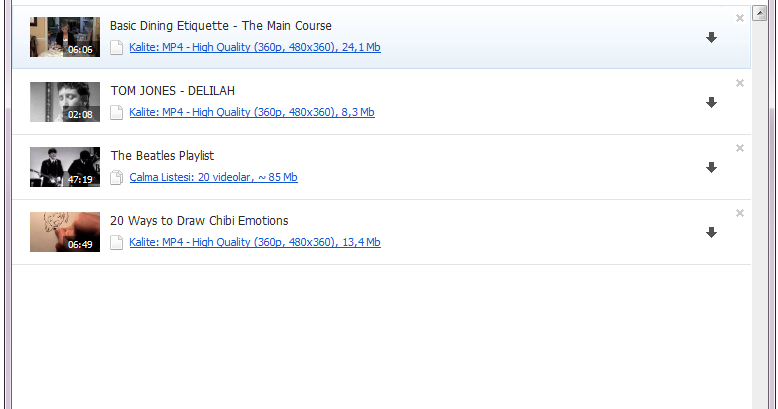The width and height of the screenshot is (778, 409).
Task: Remove Basic Dining Etiquette item with X
Action: coord(740,18)
